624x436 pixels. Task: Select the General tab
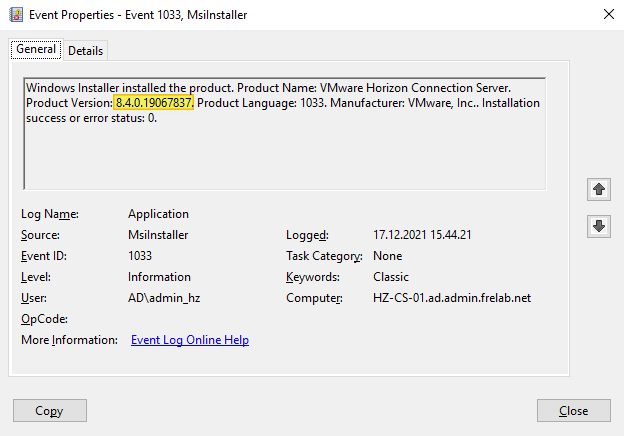pos(36,50)
